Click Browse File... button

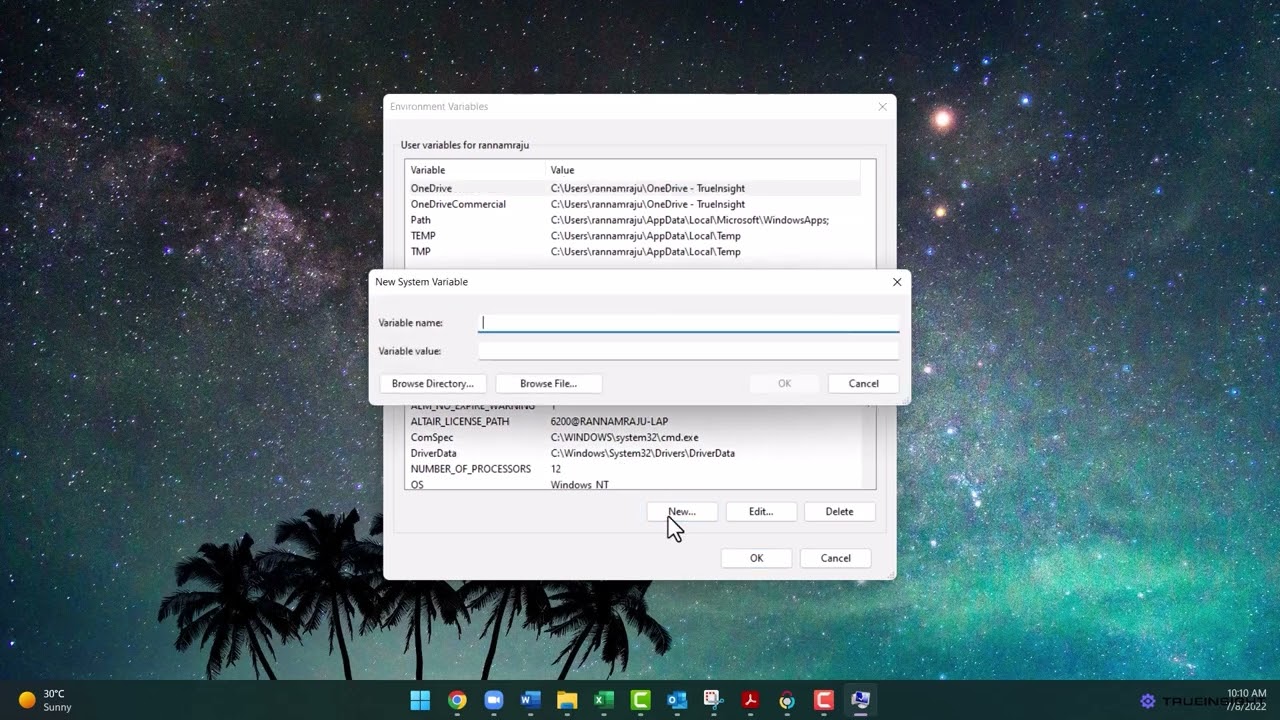[548, 384]
